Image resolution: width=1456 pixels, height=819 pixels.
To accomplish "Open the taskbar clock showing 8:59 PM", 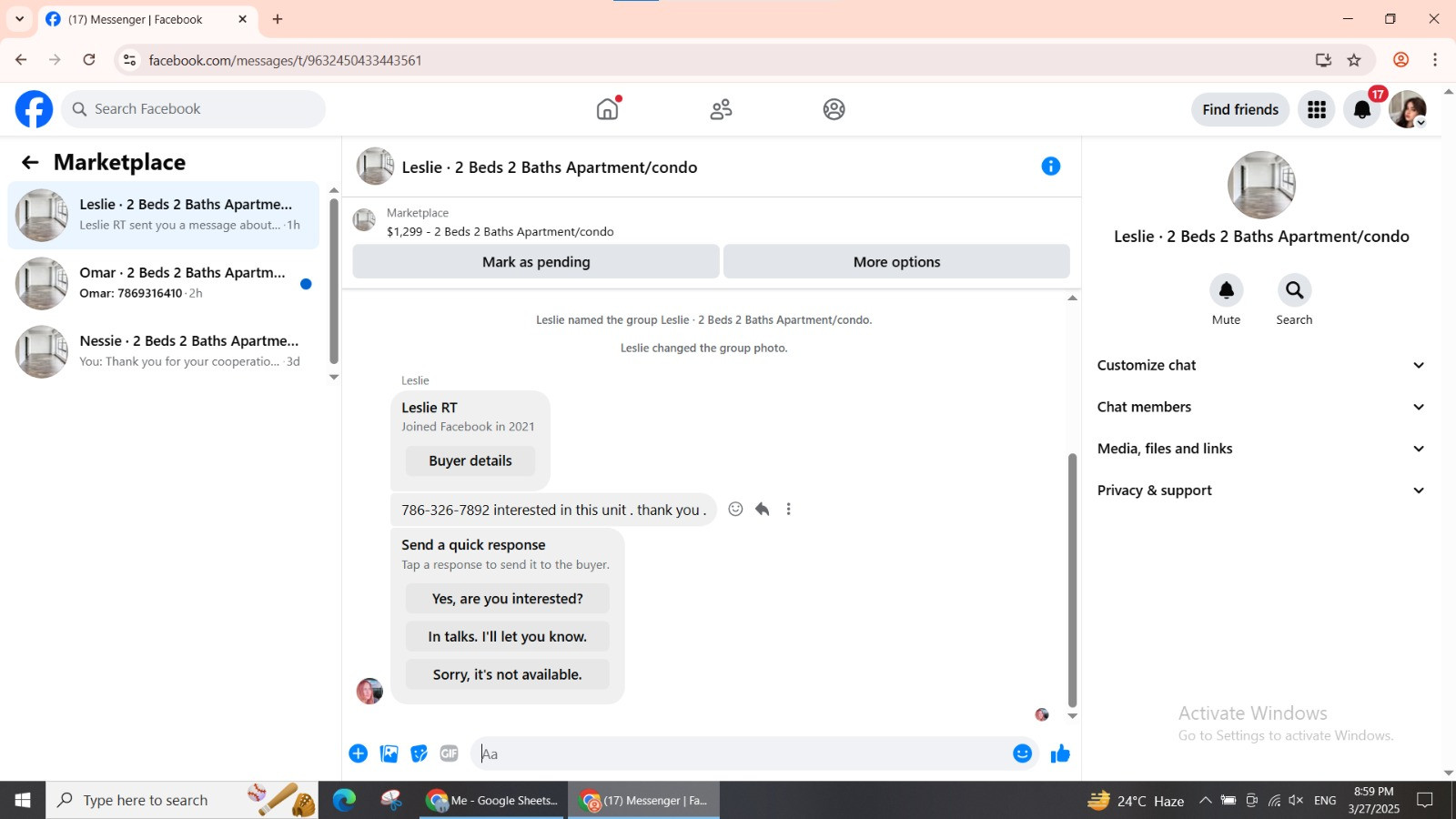I will tap(1374, 800).
